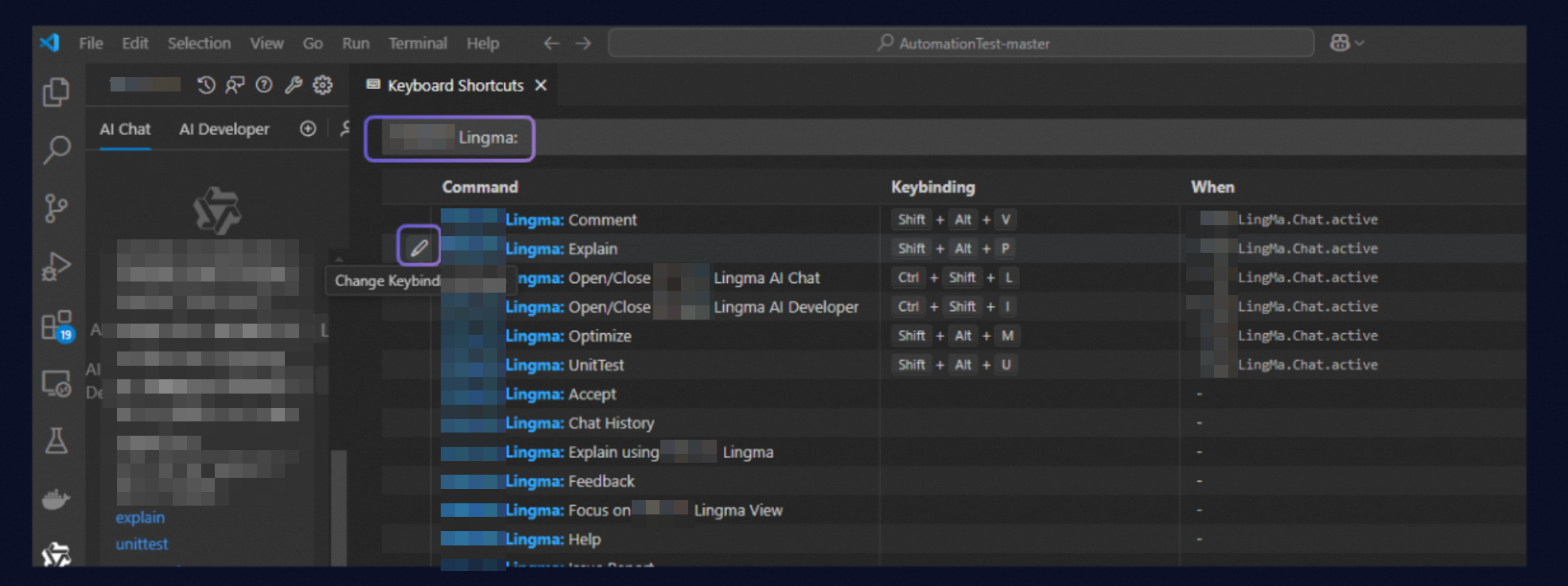Click the unittest link in chat panel

pos(142,545)
